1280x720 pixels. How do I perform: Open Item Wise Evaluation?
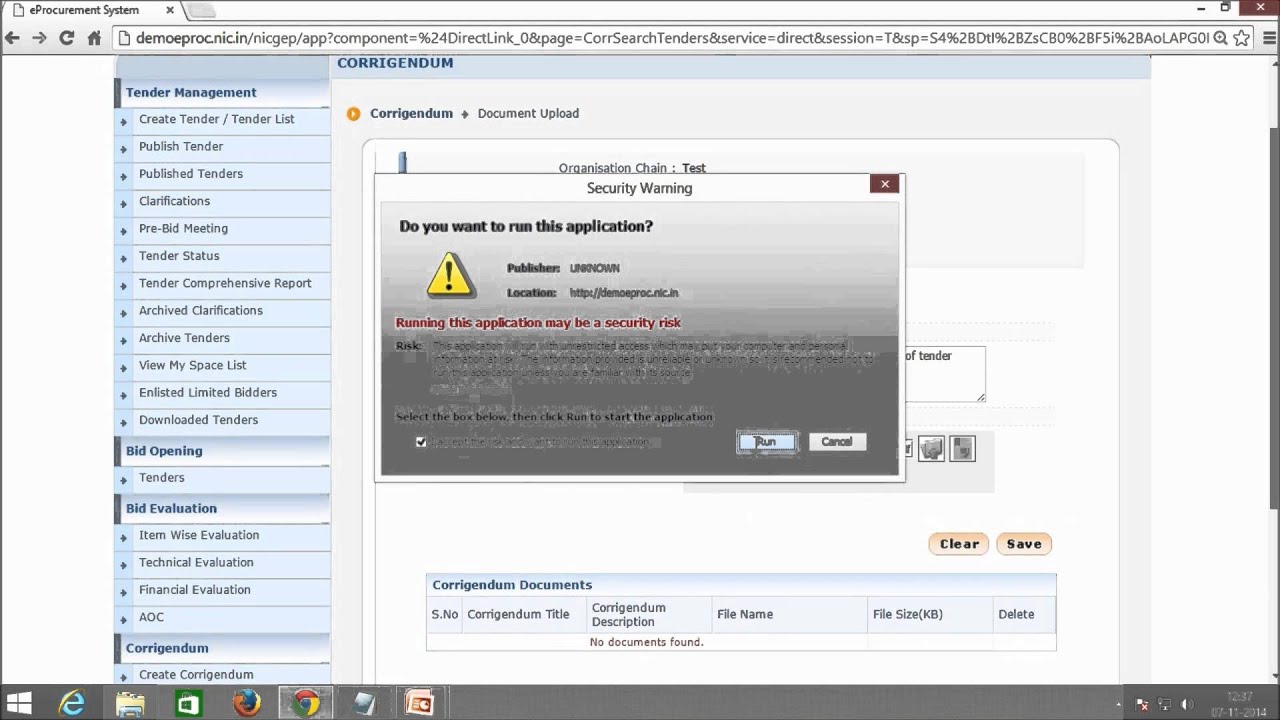pos(199,535)
